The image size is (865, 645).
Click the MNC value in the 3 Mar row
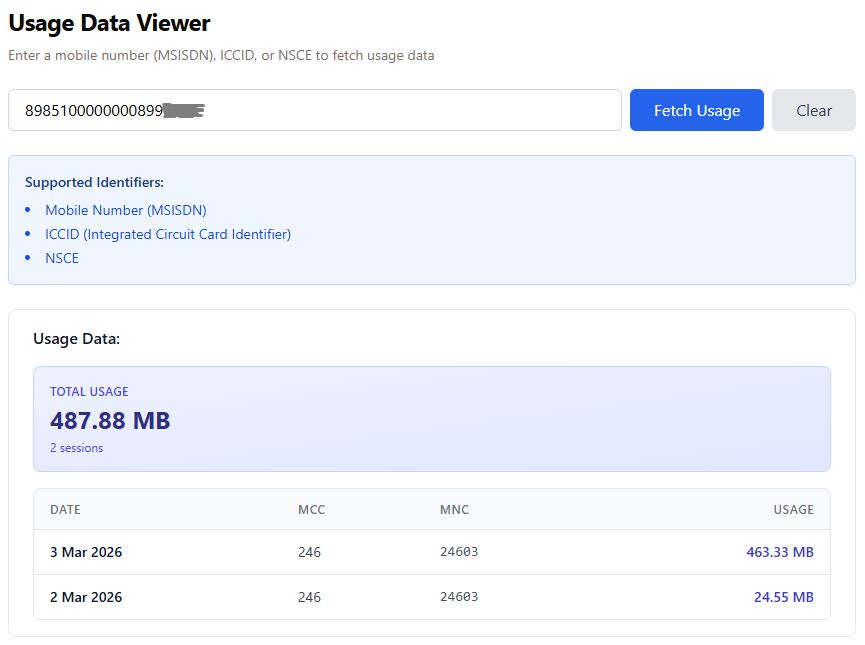(x=459, y=552)
